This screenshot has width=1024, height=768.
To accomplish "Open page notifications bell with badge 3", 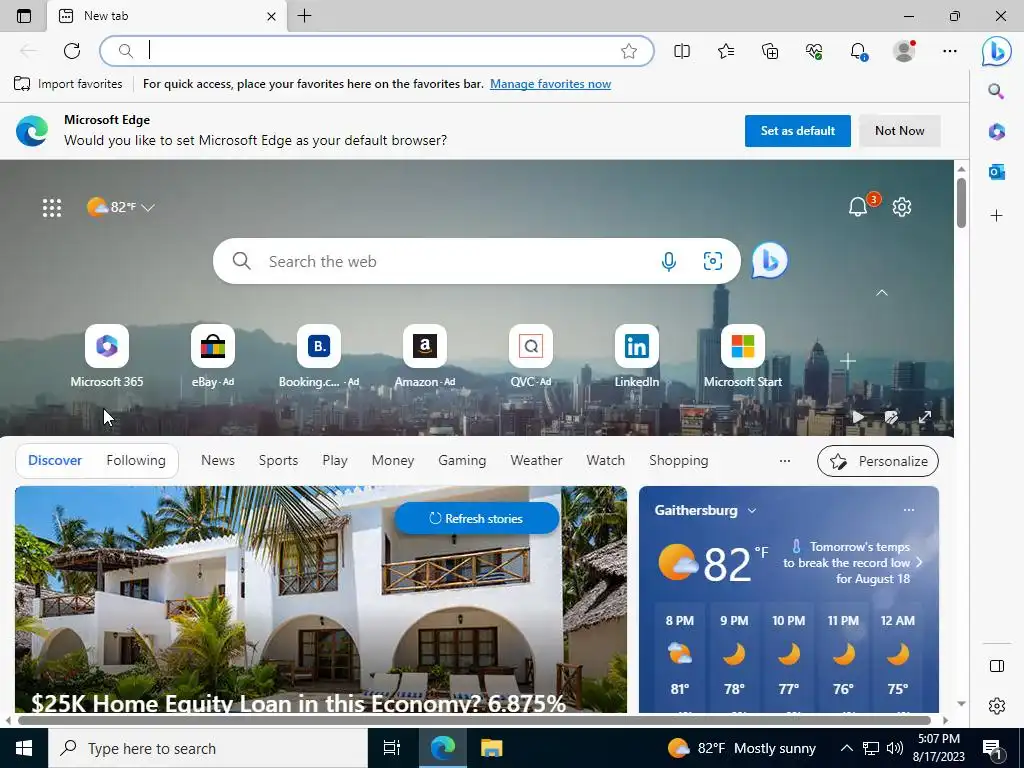I will click(859, 207).
